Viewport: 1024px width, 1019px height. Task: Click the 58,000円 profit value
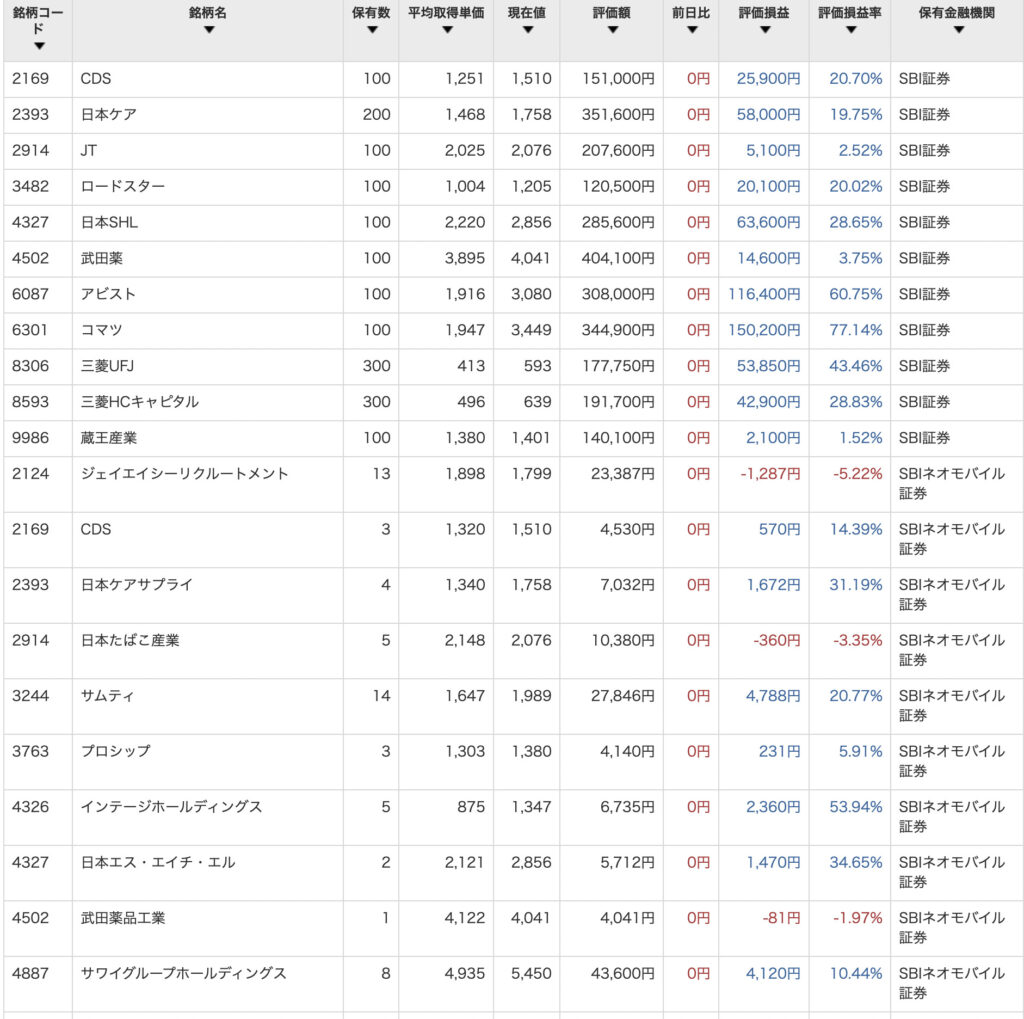[769, 114]
